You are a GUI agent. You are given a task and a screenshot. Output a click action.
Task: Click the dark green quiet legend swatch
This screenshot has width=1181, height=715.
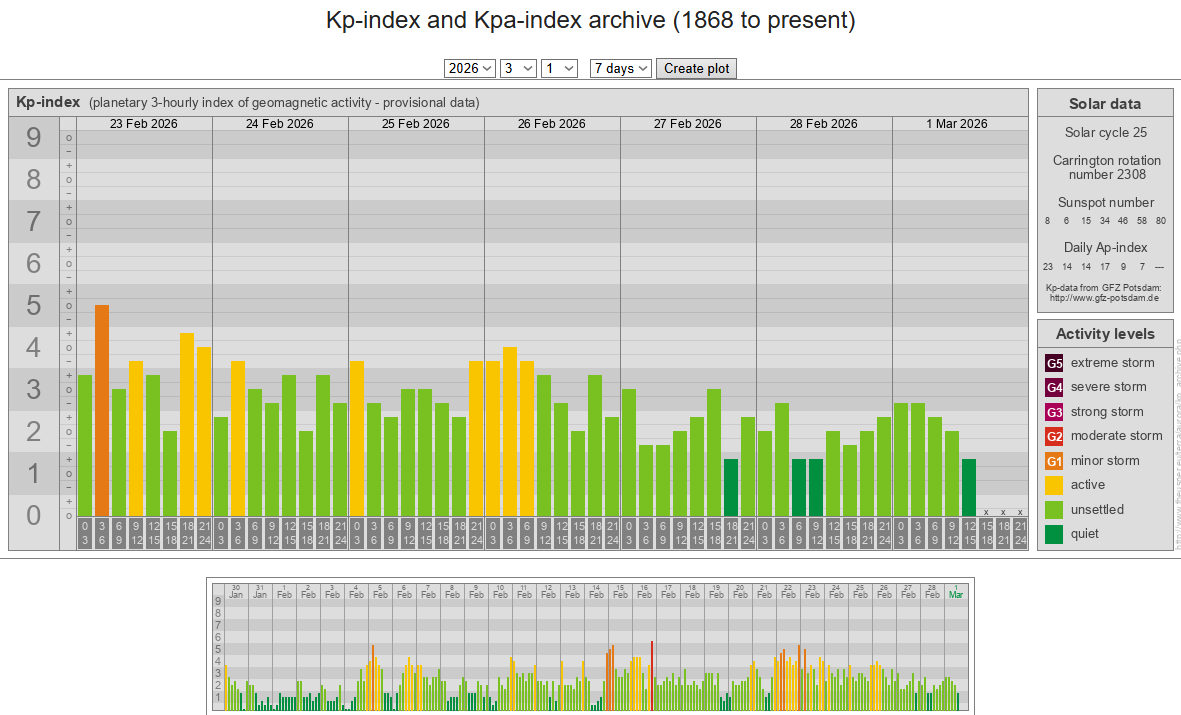tap(1054, 534)
